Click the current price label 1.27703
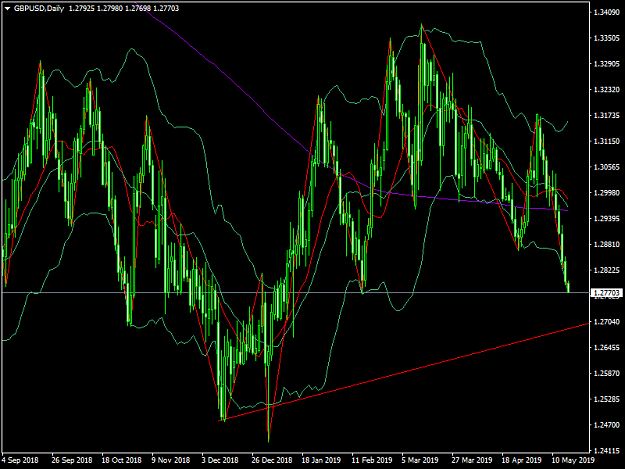The height and width of the screenshot is (469, 625). pos(607,293)
